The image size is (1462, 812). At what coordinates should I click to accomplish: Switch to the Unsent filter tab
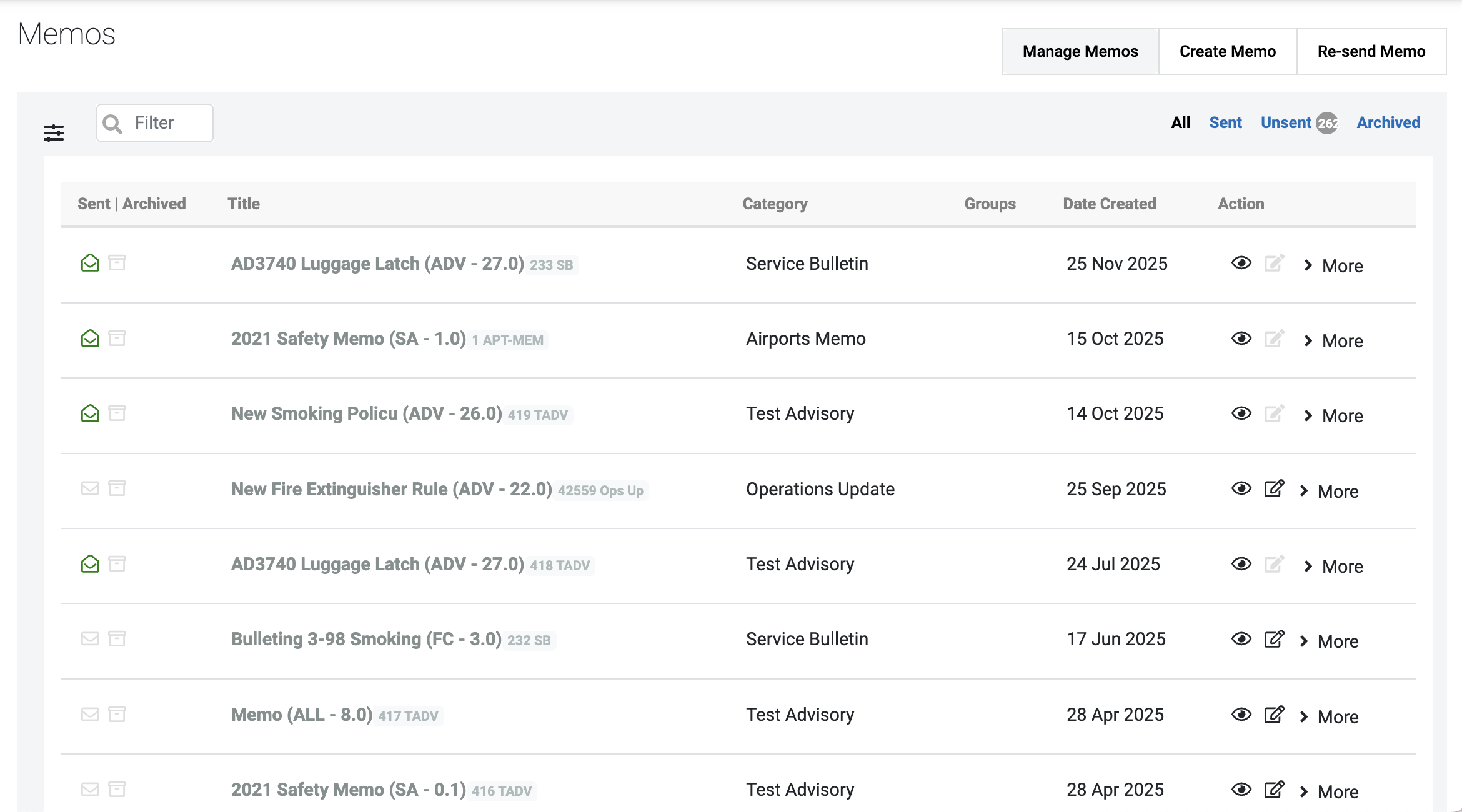(1286, 122)
